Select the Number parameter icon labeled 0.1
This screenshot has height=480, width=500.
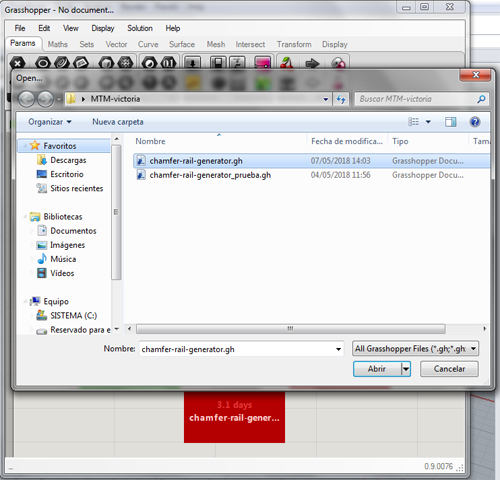coord(168,63)
